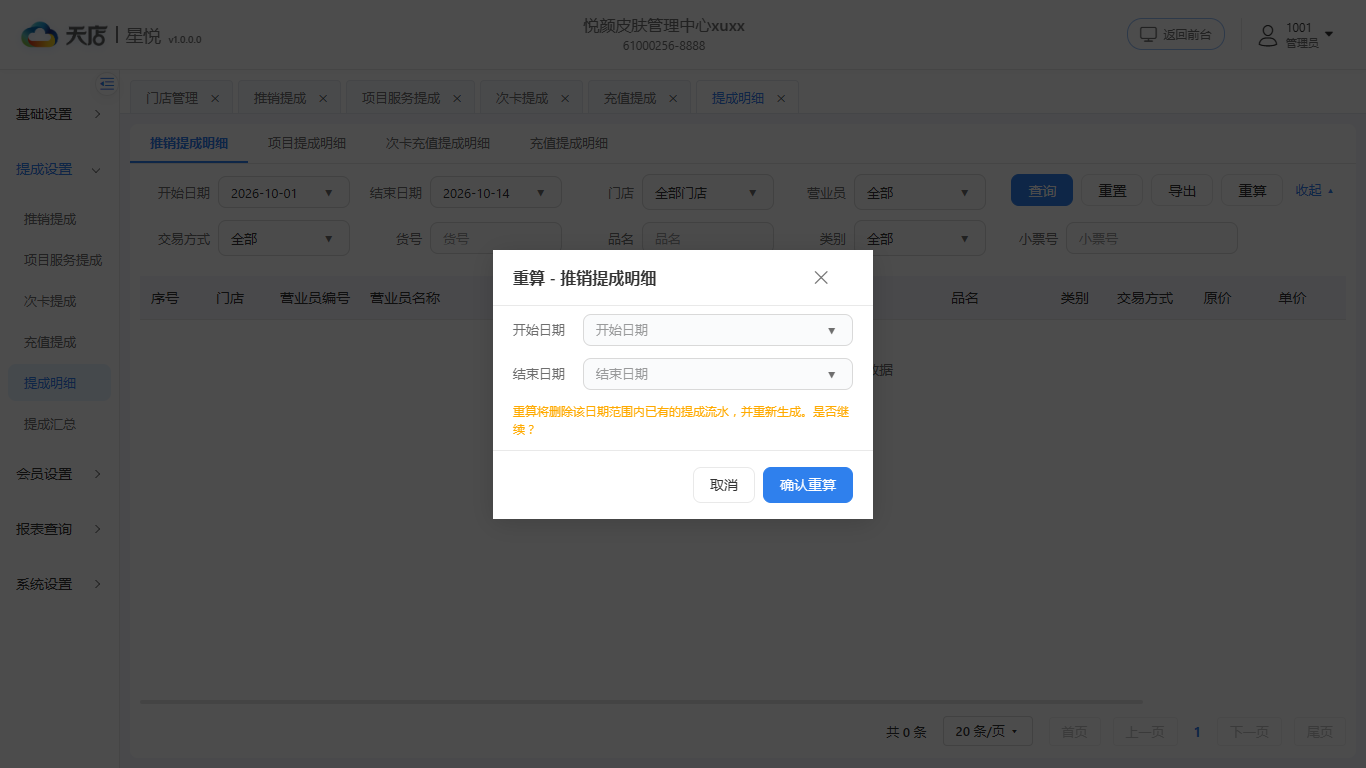Viewport: 1366px width, 768px height.
Task: Select 推销提成 in the sidebar
Action: pos(59,219)
